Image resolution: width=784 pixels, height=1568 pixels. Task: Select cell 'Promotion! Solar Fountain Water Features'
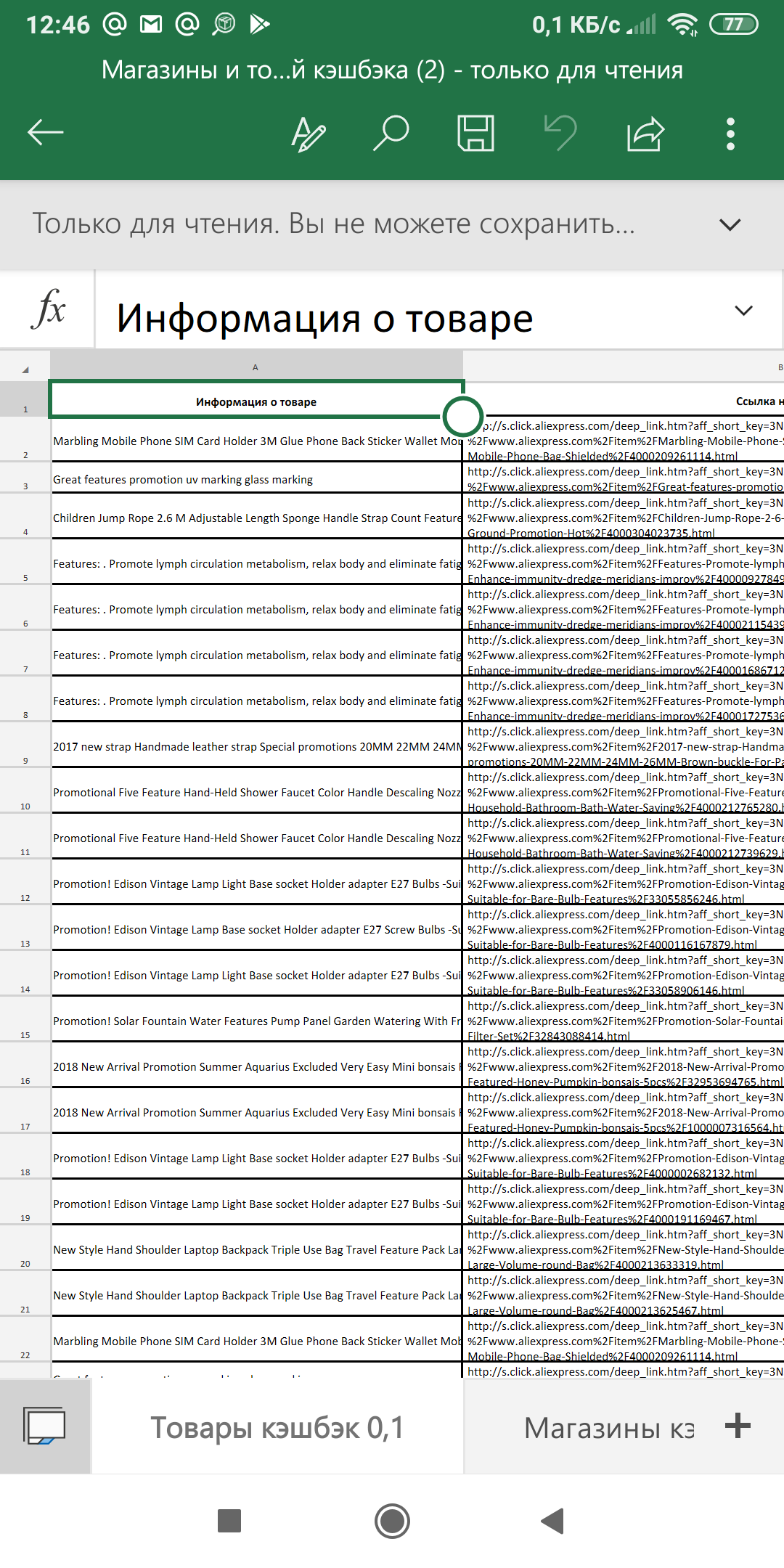click(x=256, y=1020)
